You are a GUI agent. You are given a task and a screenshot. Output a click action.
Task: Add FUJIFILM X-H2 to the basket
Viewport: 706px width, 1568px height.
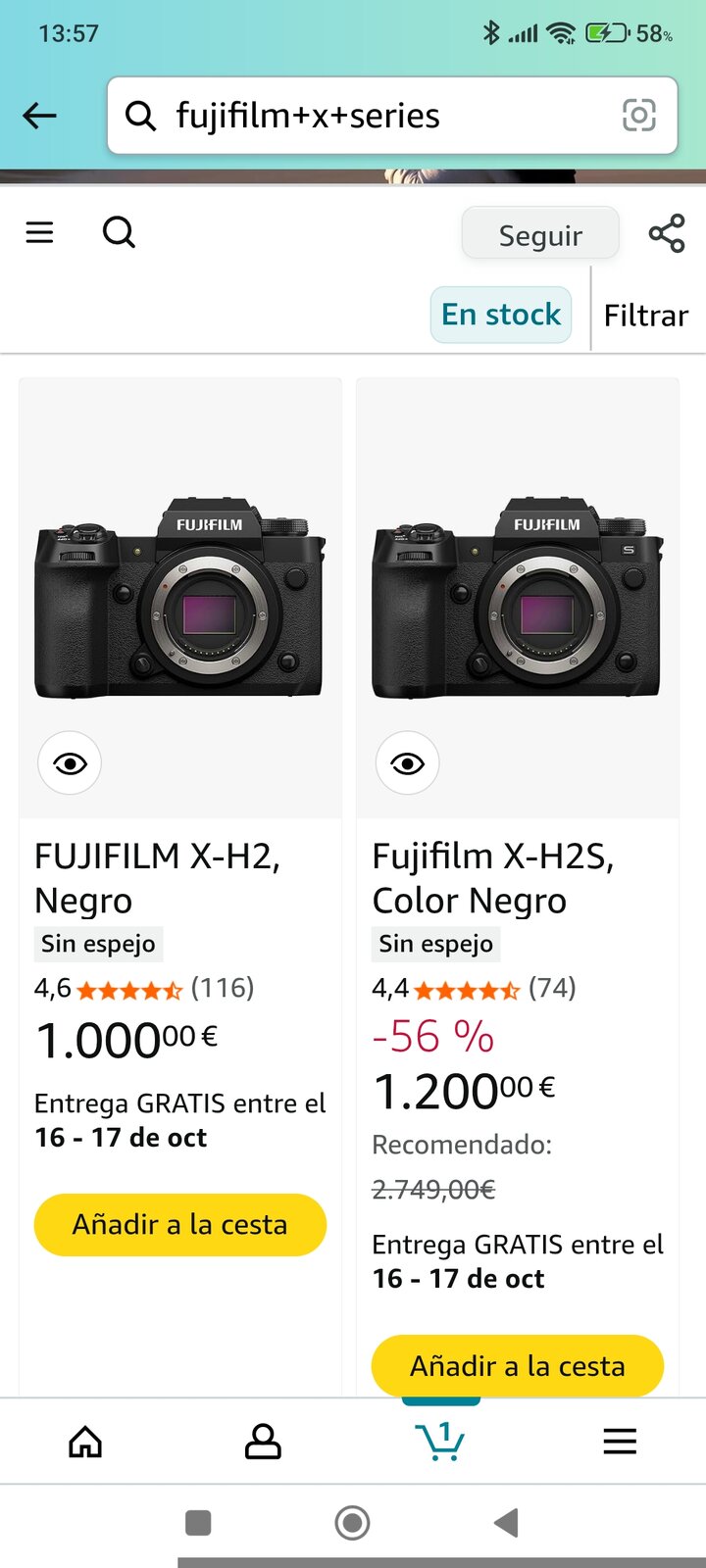(x=180, y=1225)
